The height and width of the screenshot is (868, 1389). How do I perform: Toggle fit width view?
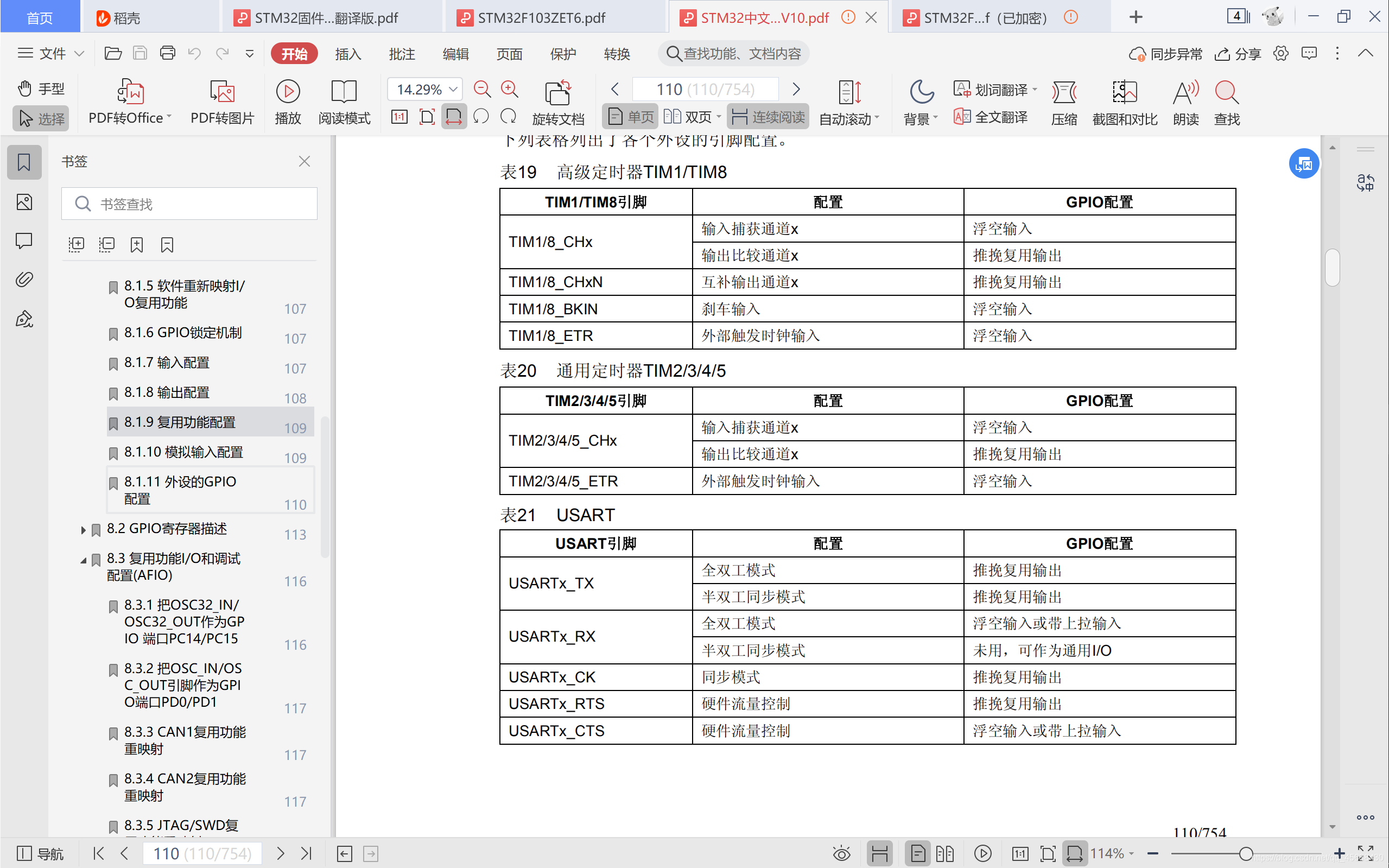point(454,117)
